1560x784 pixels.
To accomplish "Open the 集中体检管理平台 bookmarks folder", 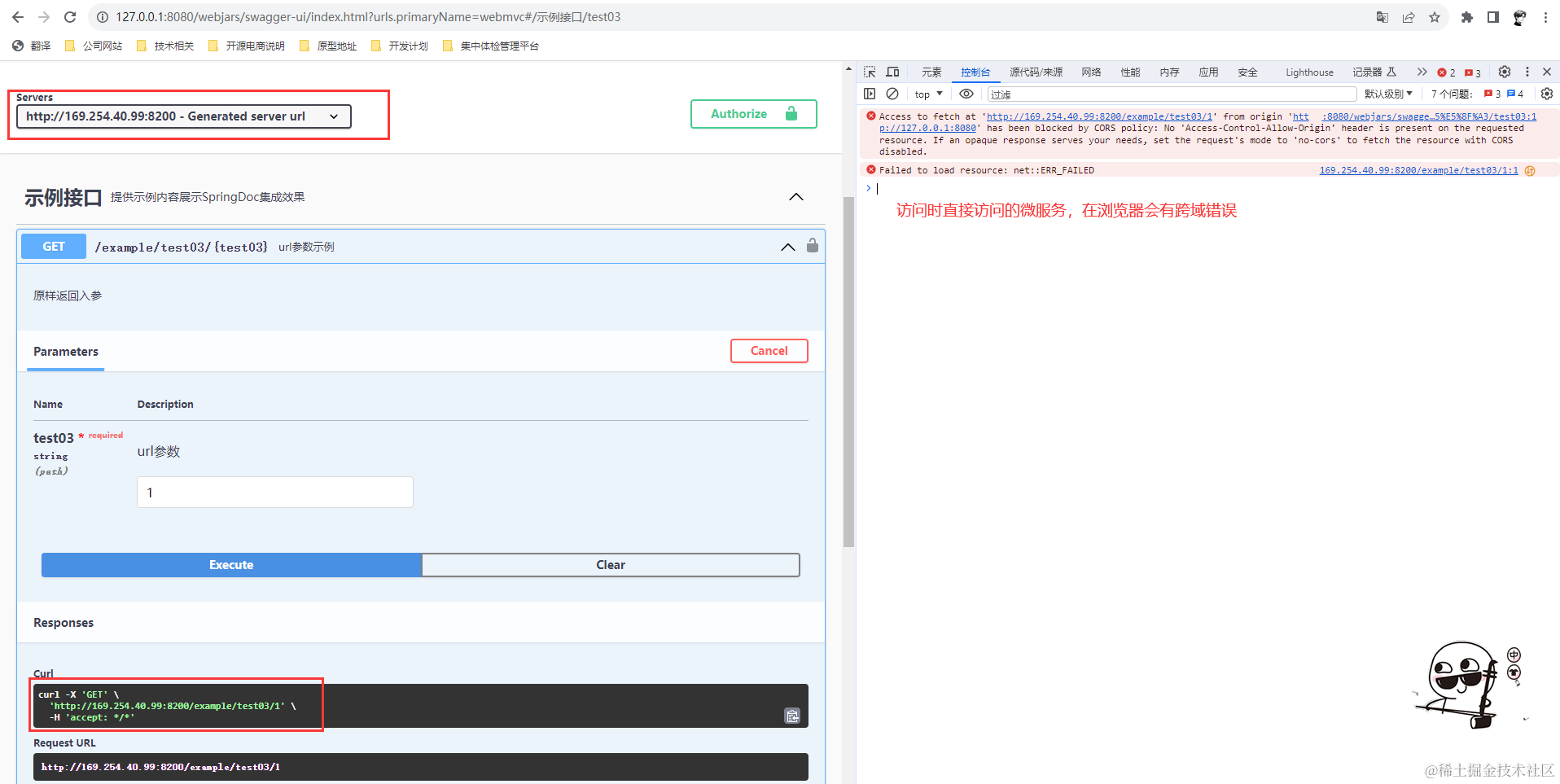I will (491, 46).
